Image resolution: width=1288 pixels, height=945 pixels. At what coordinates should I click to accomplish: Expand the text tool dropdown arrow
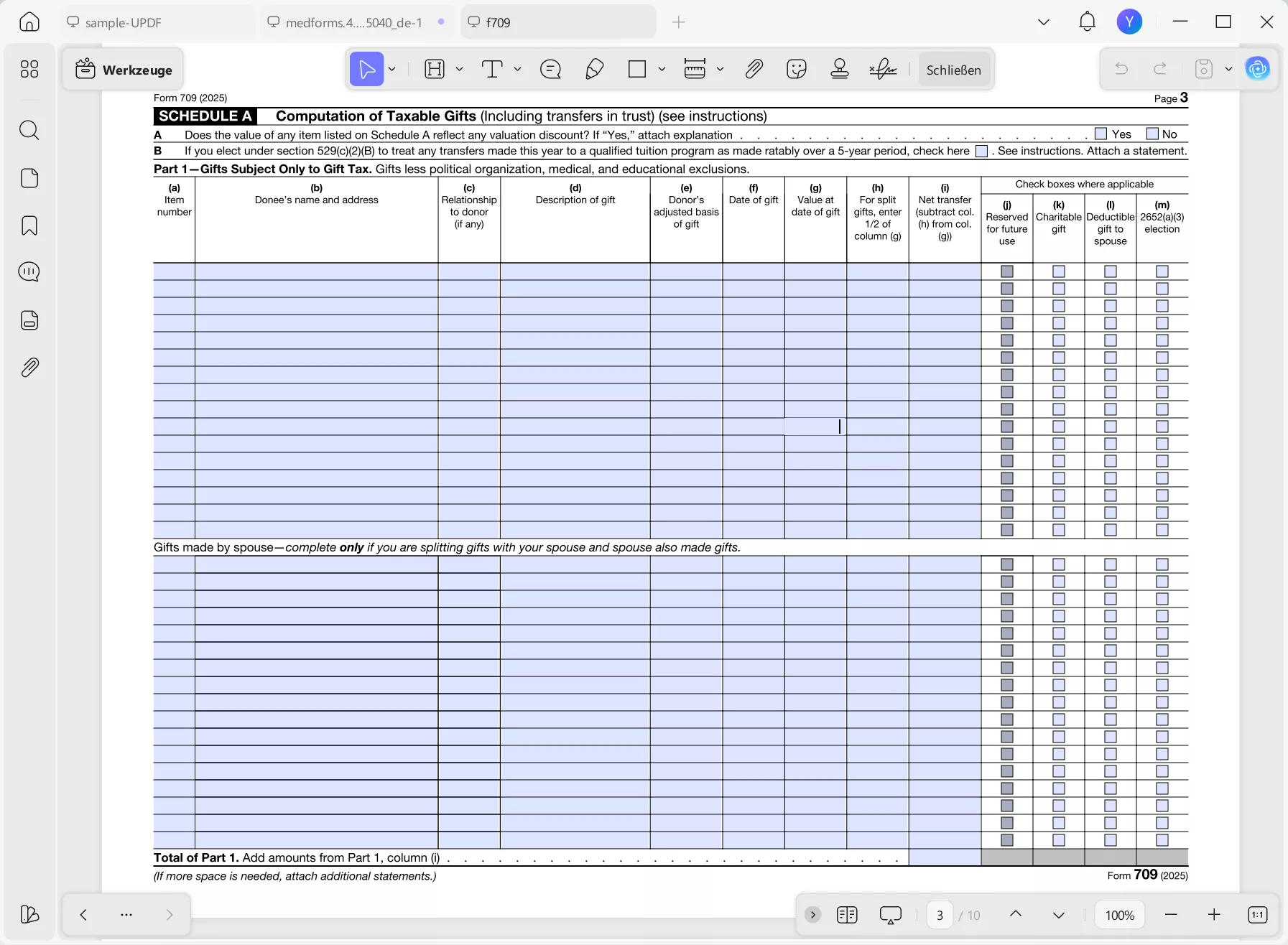(x=517, y=70)
